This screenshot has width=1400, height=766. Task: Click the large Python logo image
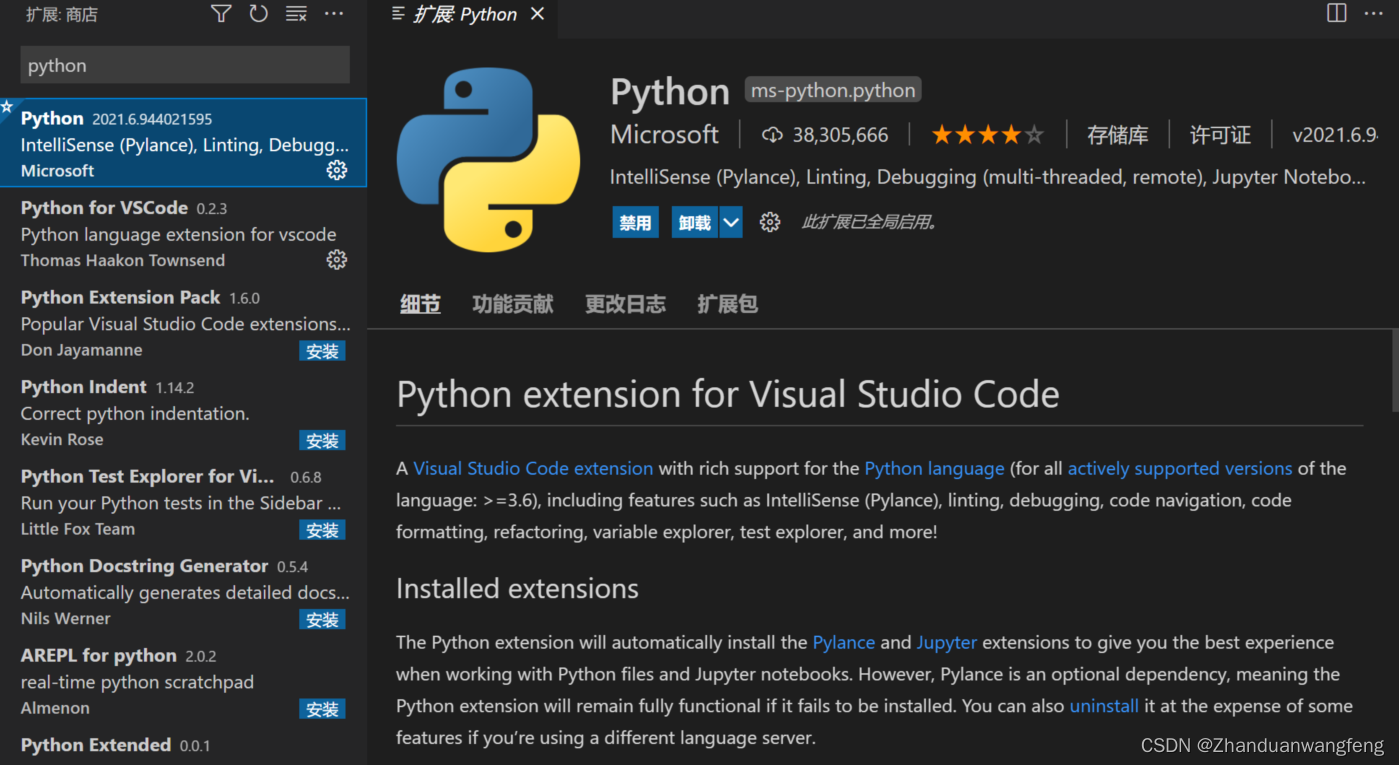[488, 160]
